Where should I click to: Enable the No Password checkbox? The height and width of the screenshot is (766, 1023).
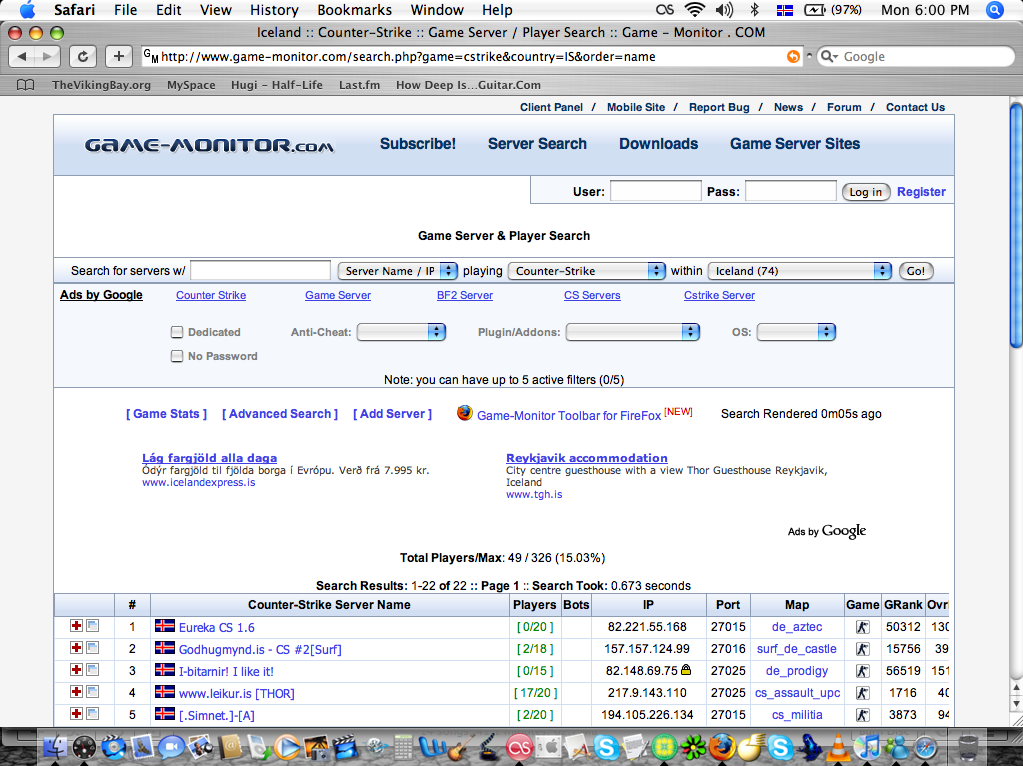coord(177,356)
